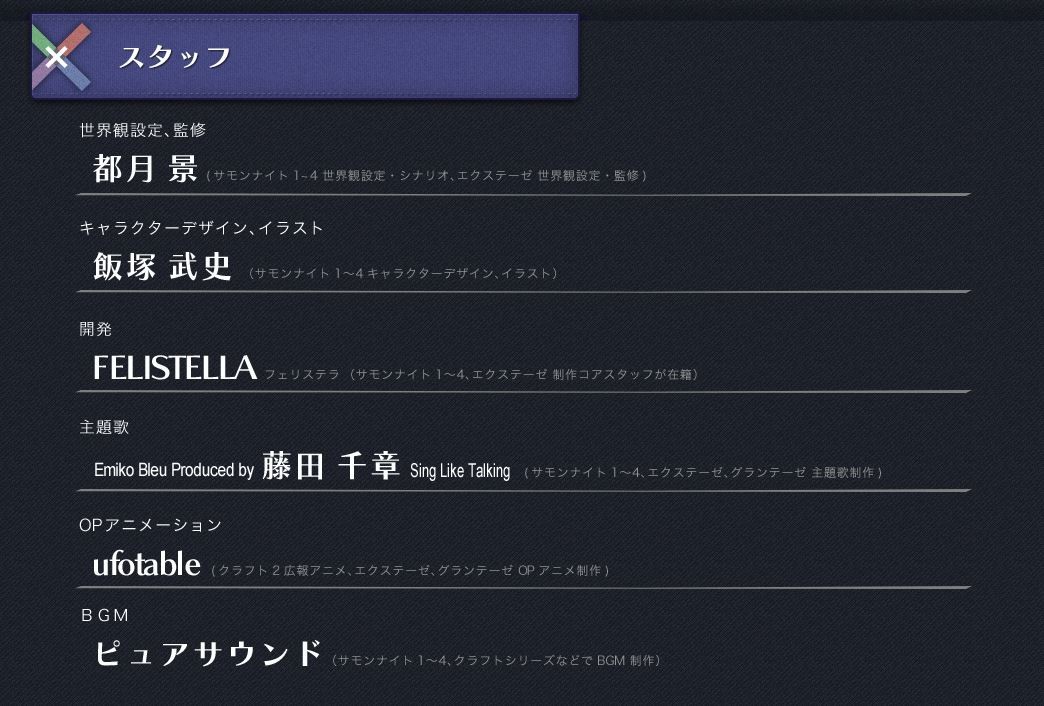Click the ufotable OP アニメ制作 note
The height and width of the screenshot is (706, 1044).
coord(410,571)
